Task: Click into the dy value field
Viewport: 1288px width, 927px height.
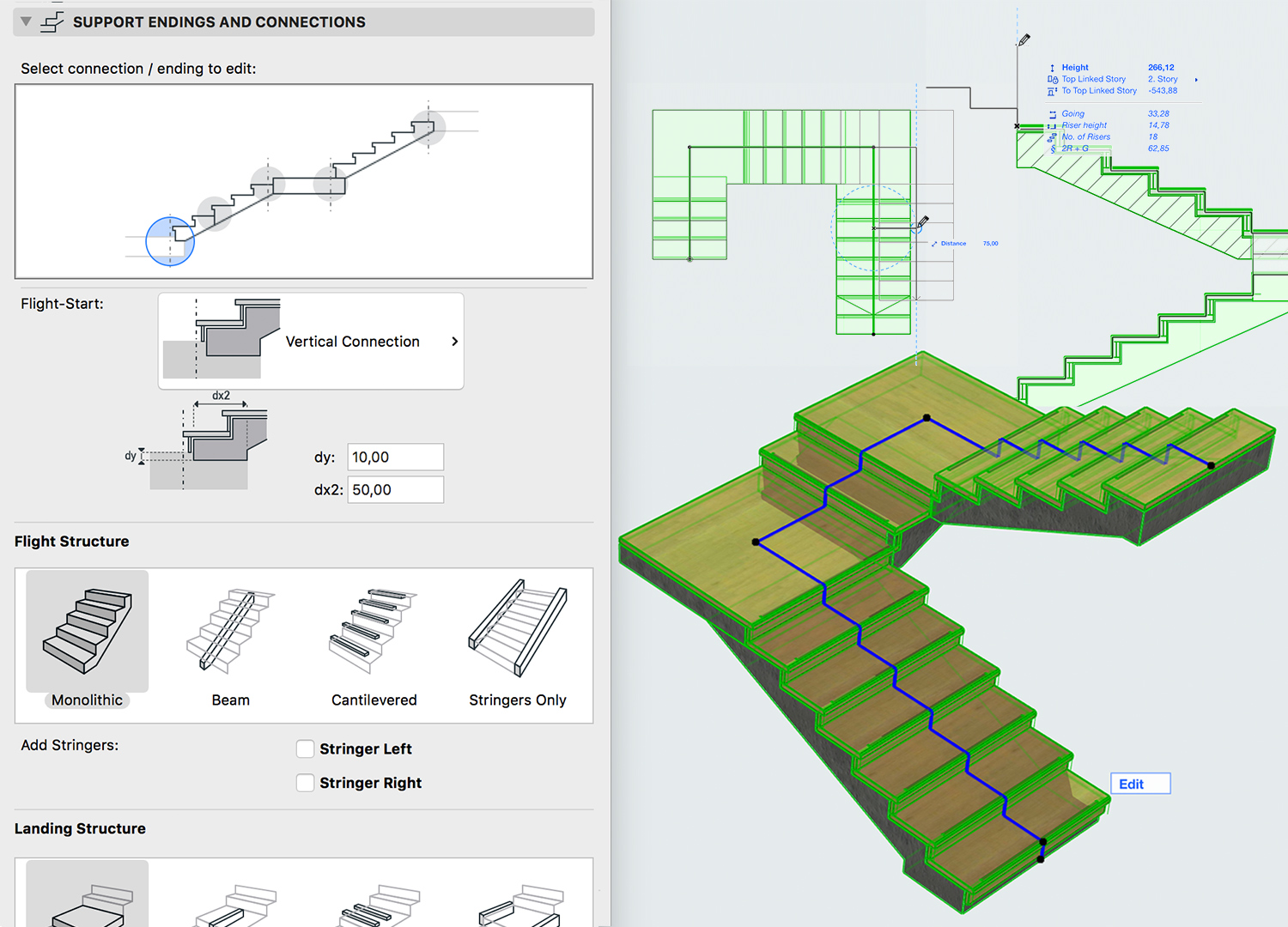Action: [395, 457]
